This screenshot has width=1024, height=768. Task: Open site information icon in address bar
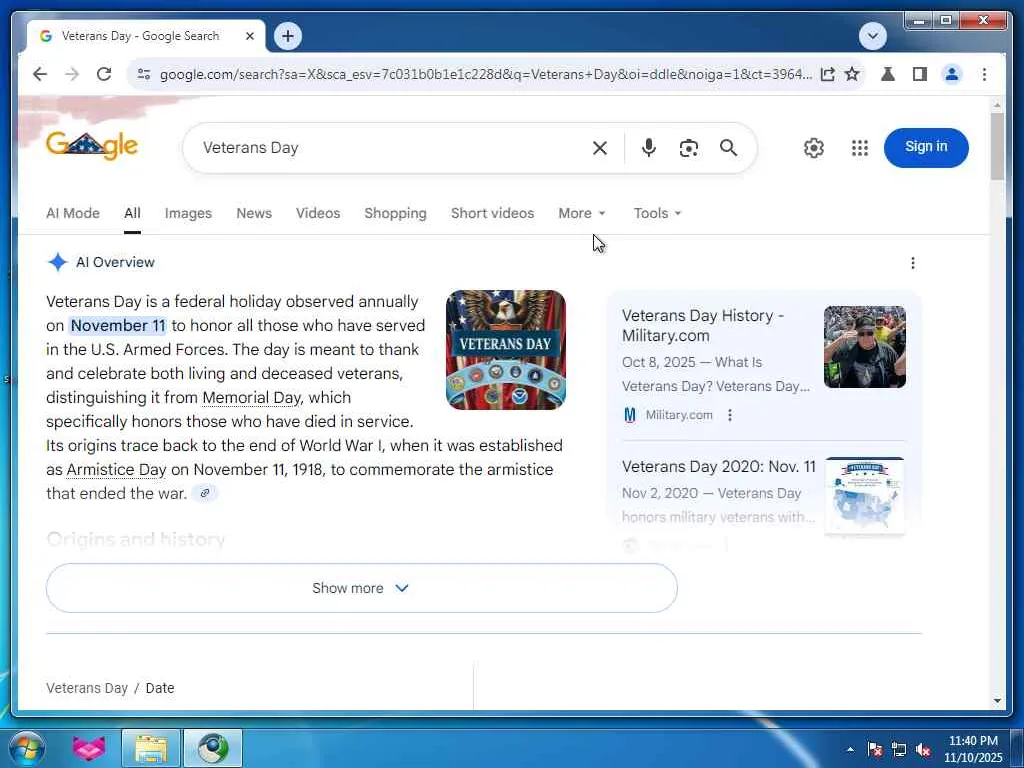(x=144, y=74)
